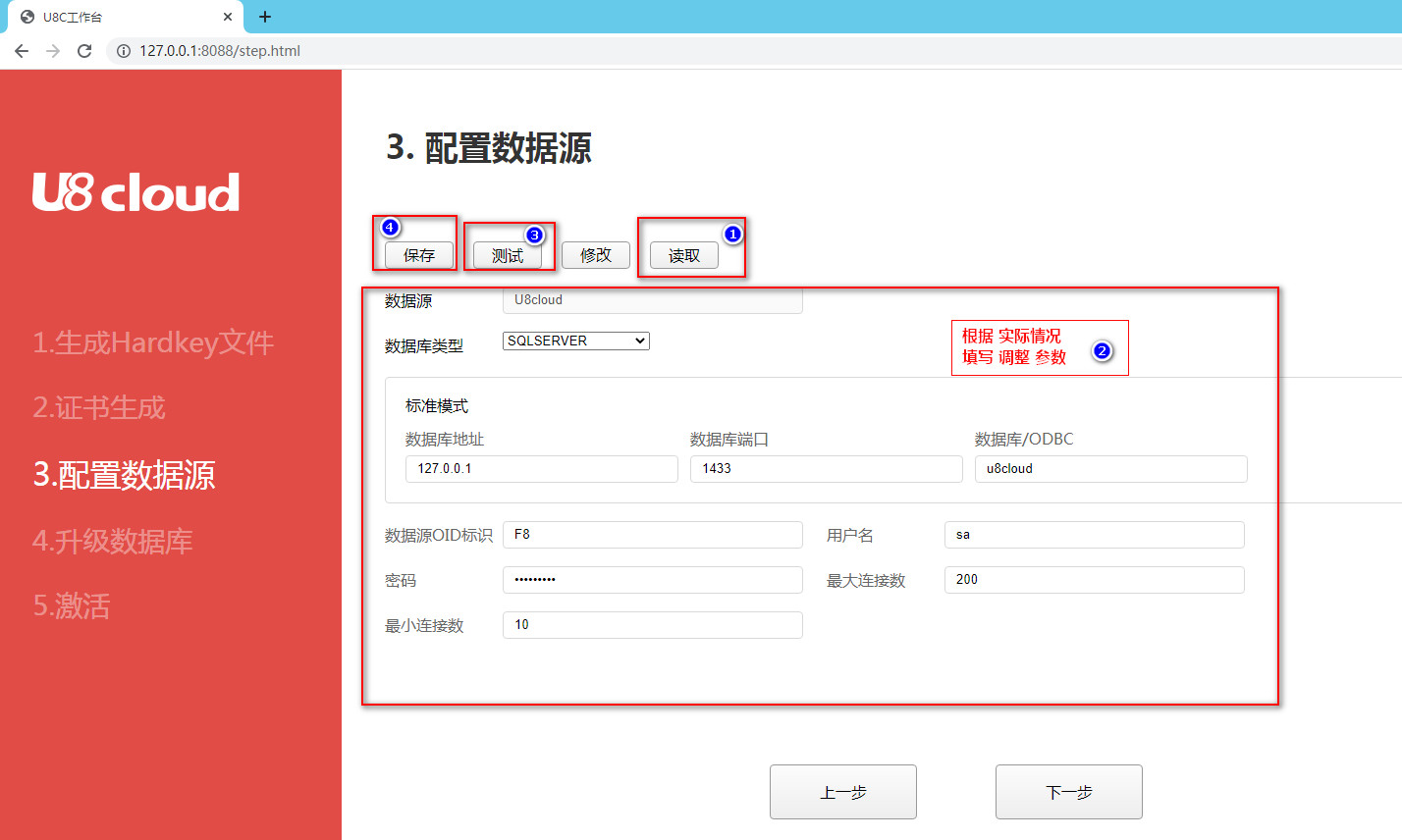Image resolution: width=1402 pixels, height=840 pixels.
Task: Click the browser back arrow
Action: coord(22,51)
